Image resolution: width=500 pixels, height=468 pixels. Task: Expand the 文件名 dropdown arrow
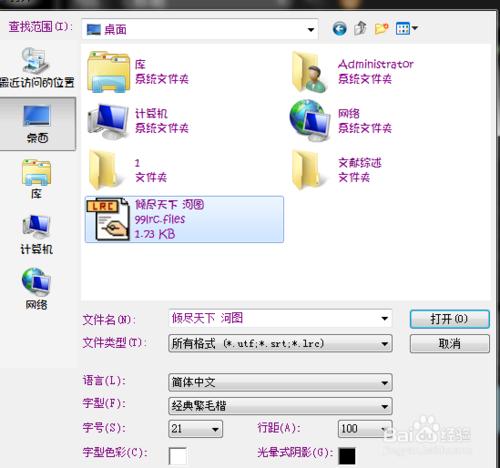pos(384,318)
